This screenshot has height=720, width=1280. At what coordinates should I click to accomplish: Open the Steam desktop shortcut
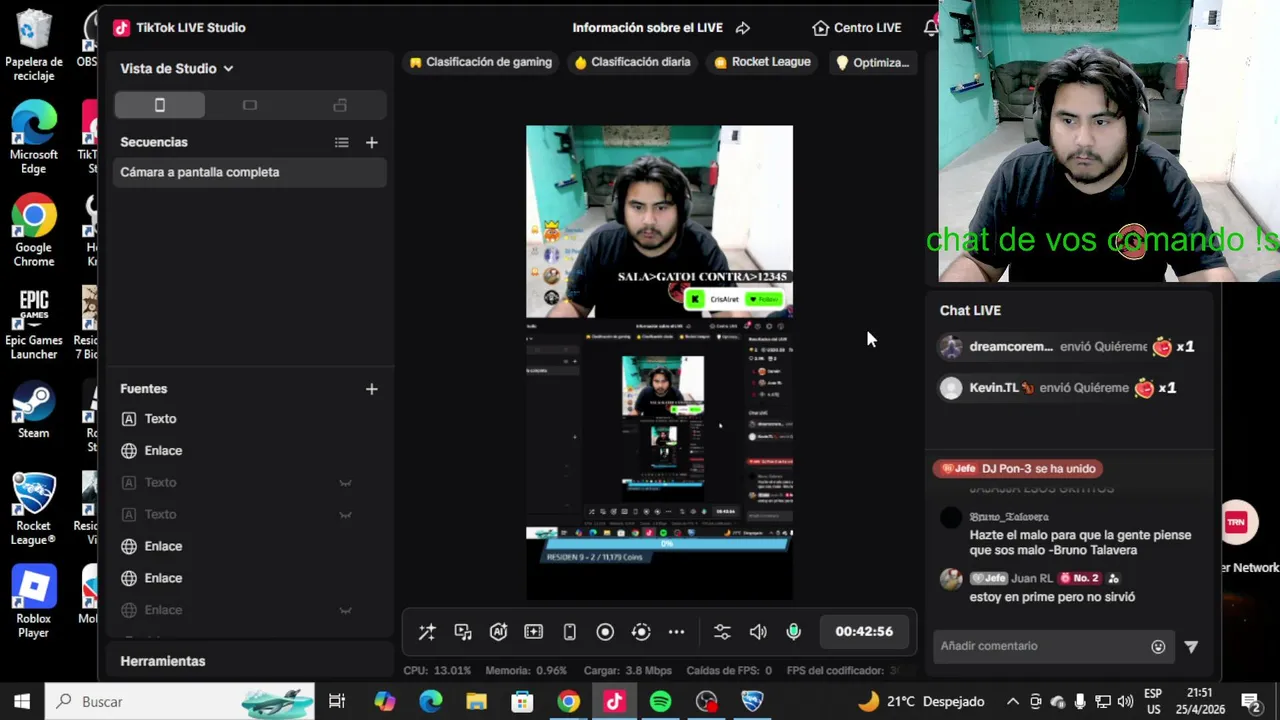tap(33, 412)
